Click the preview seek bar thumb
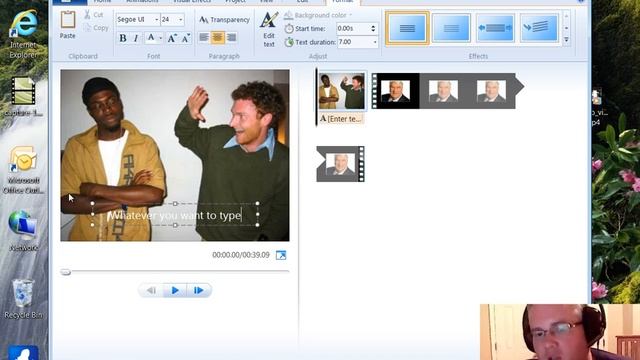640x360 pixels. (x=65, y=272)
